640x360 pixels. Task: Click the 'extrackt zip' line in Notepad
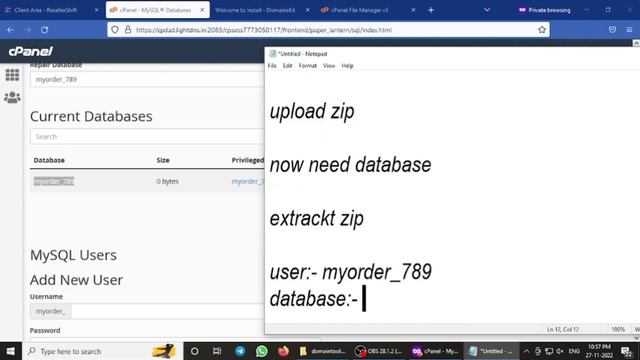click(x=316, y=219)
